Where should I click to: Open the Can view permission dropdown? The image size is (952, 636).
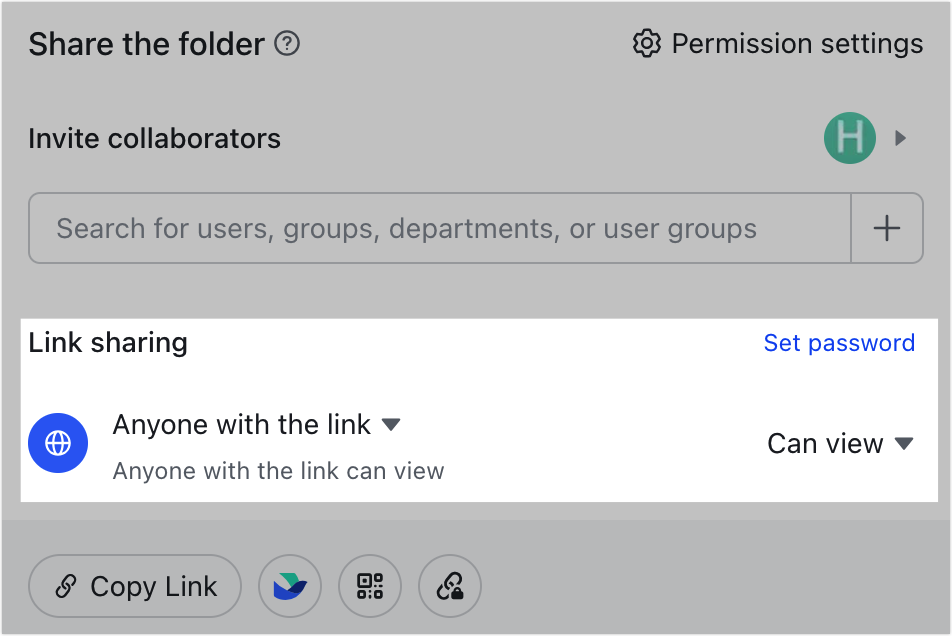click(x=840, y=444)
